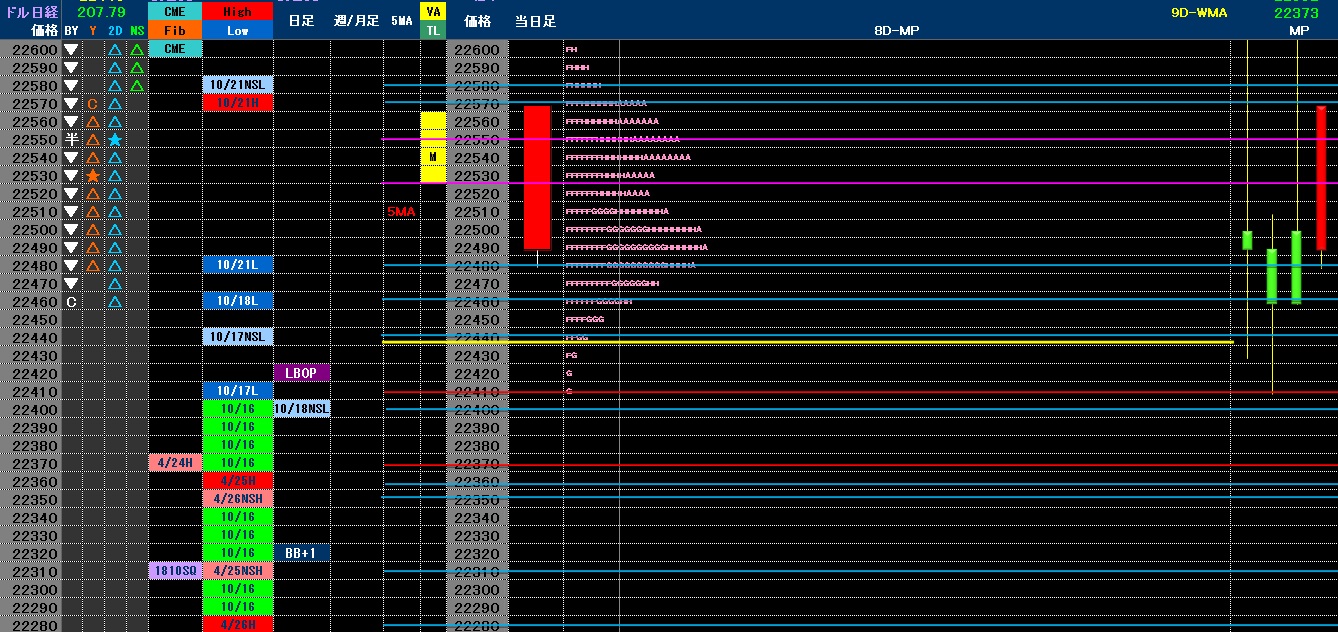Click the green TL header cell

(x=433, y=30)
